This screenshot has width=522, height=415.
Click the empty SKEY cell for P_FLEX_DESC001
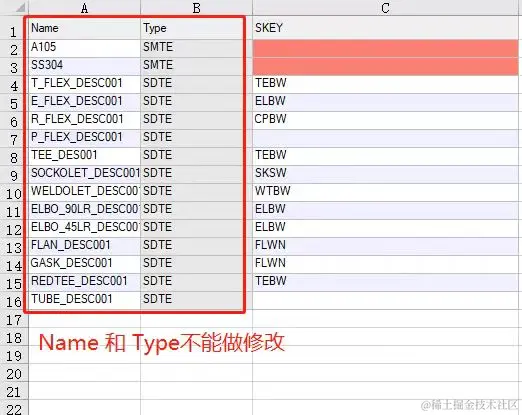pos(386,138)
